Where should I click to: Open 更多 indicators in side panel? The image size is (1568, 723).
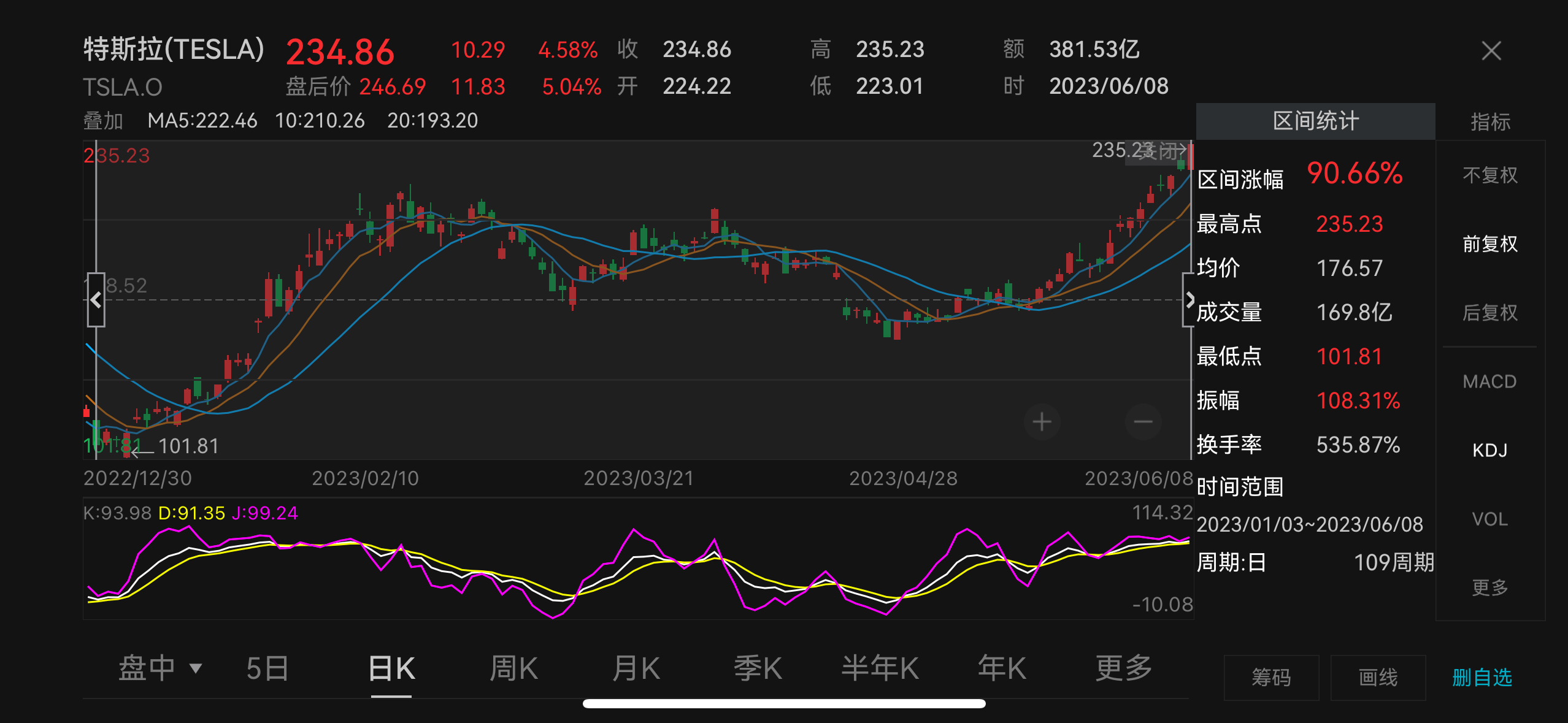coord(1490,587)
